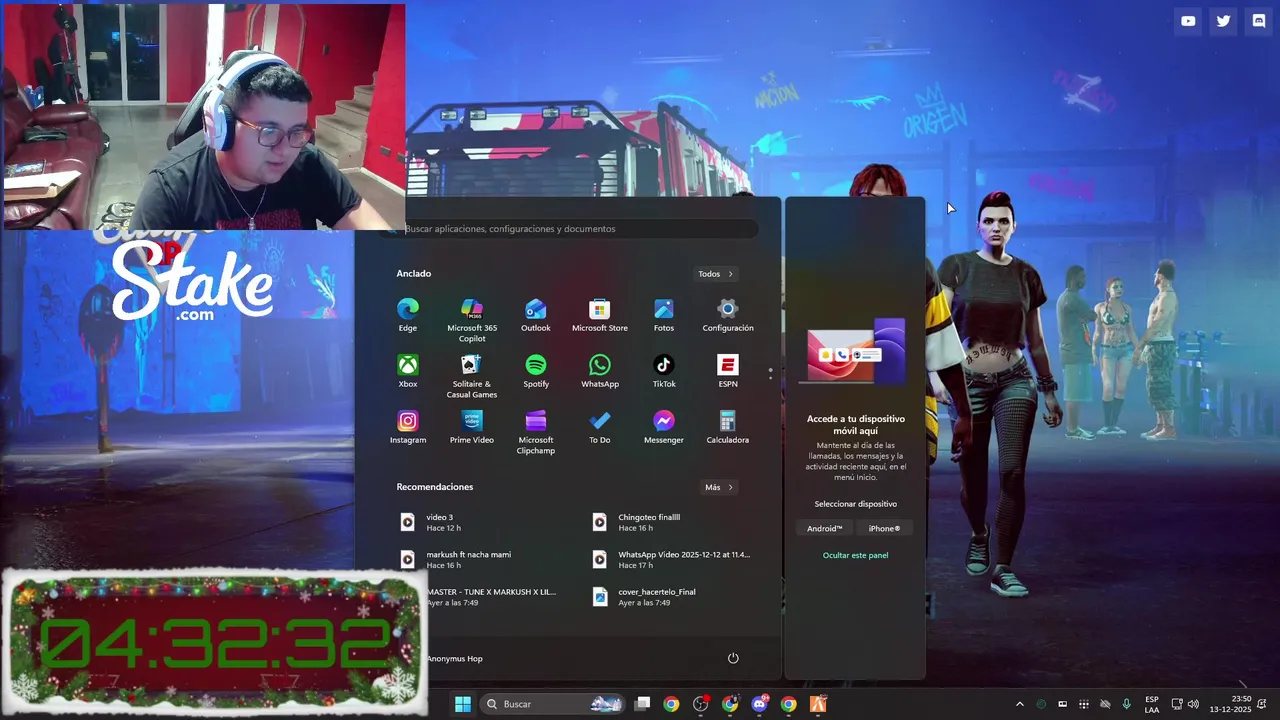Image resolution: width=1280 pixels, height=720 pixels.
Task: Open the Calculadora app
Action: (x=728, y=427)
